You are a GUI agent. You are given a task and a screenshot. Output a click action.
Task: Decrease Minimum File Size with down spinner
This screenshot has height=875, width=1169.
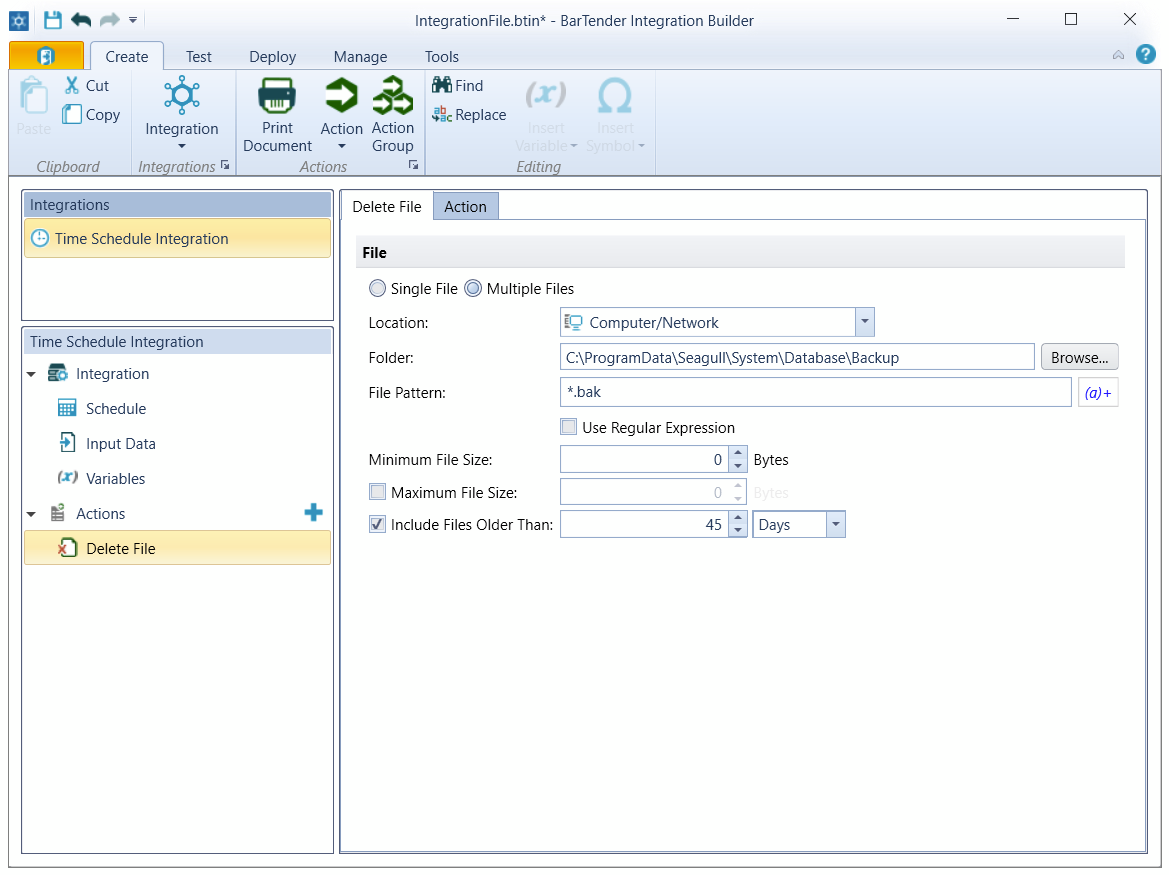point(738,467)
